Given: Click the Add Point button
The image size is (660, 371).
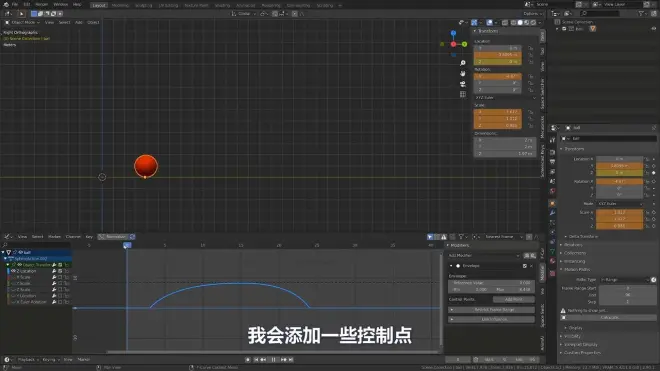Looking at the screenshot, I should click(514, 299).
